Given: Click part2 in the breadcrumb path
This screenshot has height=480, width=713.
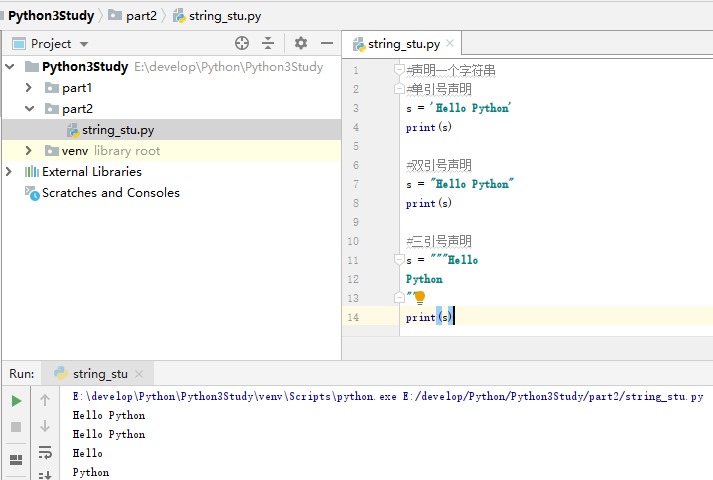Looking at the screenshot, I should (141, 15).
